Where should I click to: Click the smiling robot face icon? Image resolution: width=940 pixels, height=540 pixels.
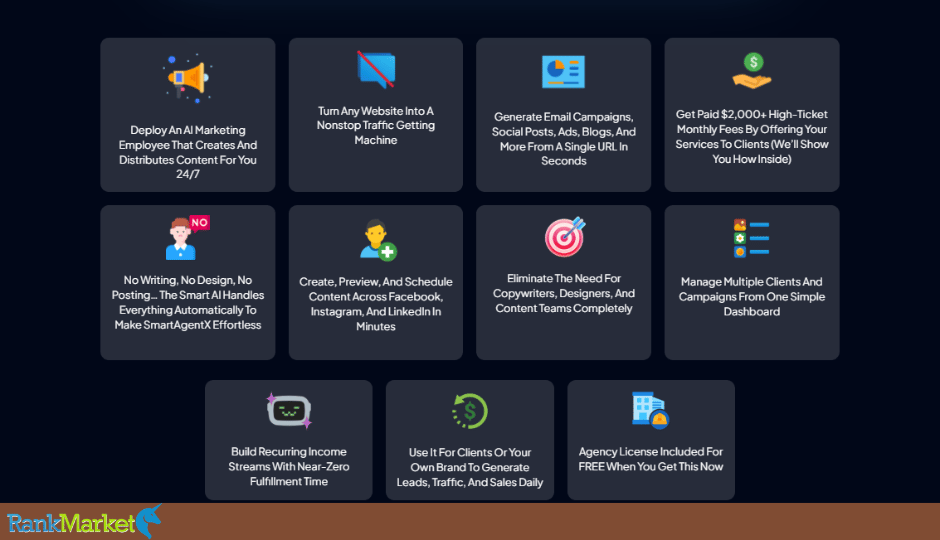click(x=289, y=411)
